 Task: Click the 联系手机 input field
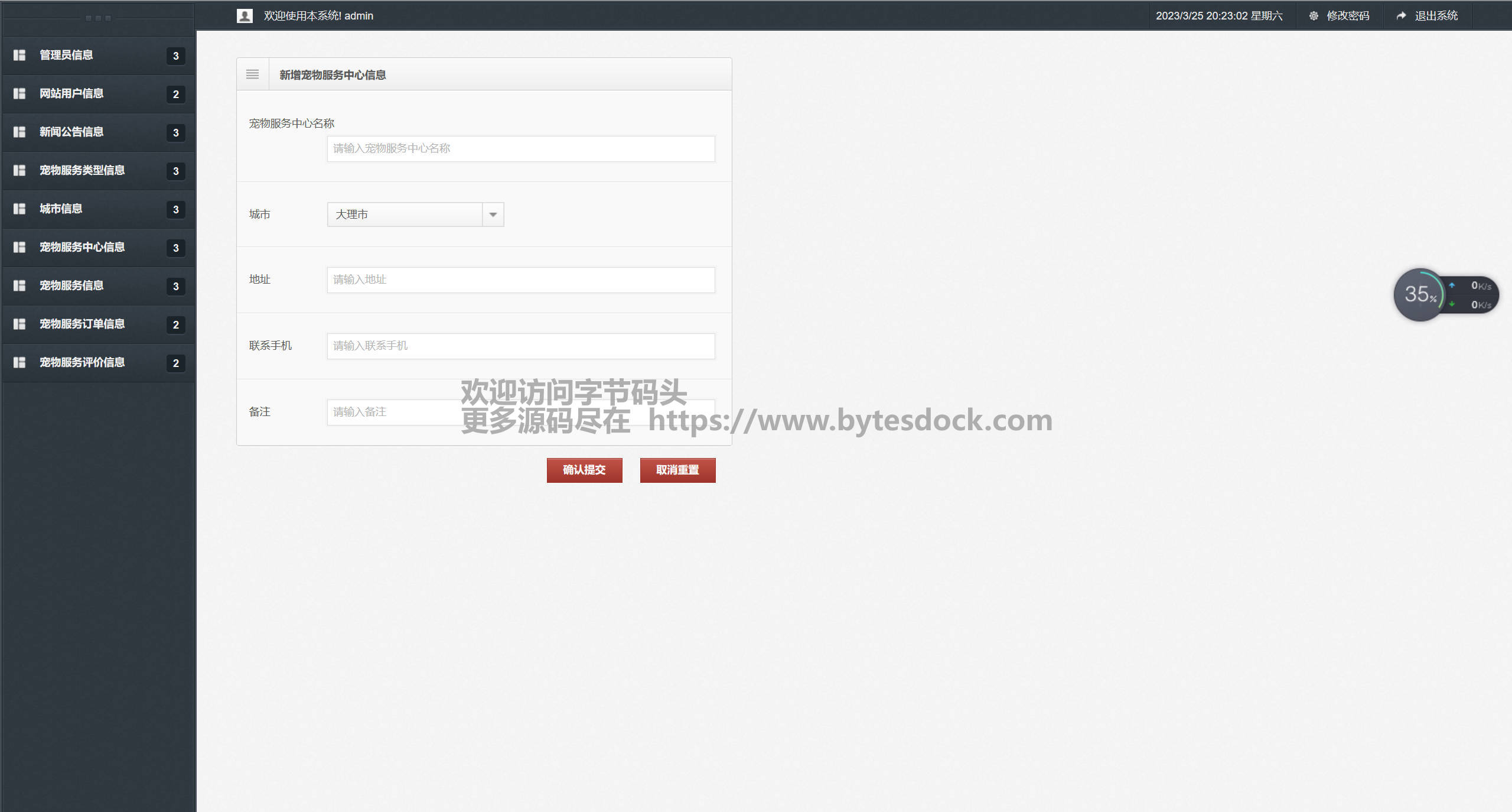(x=520, y=346)
